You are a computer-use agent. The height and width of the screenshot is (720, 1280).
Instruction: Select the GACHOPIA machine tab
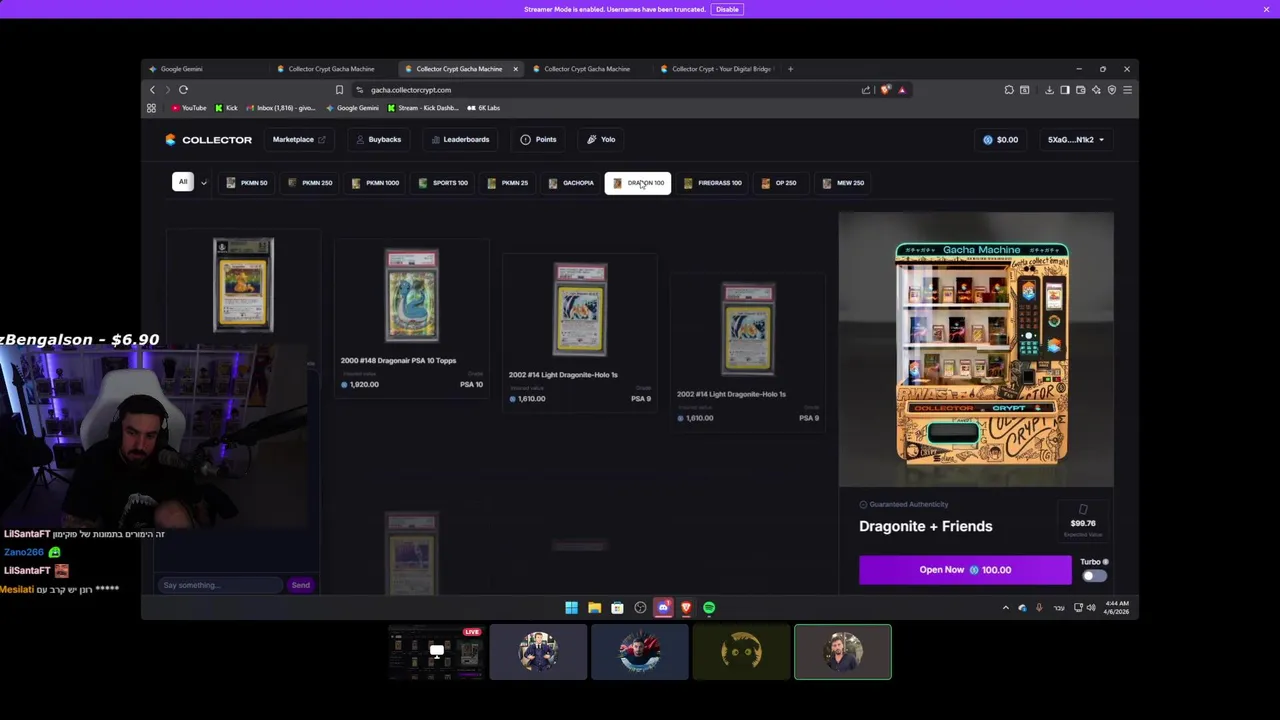[571, 183]
